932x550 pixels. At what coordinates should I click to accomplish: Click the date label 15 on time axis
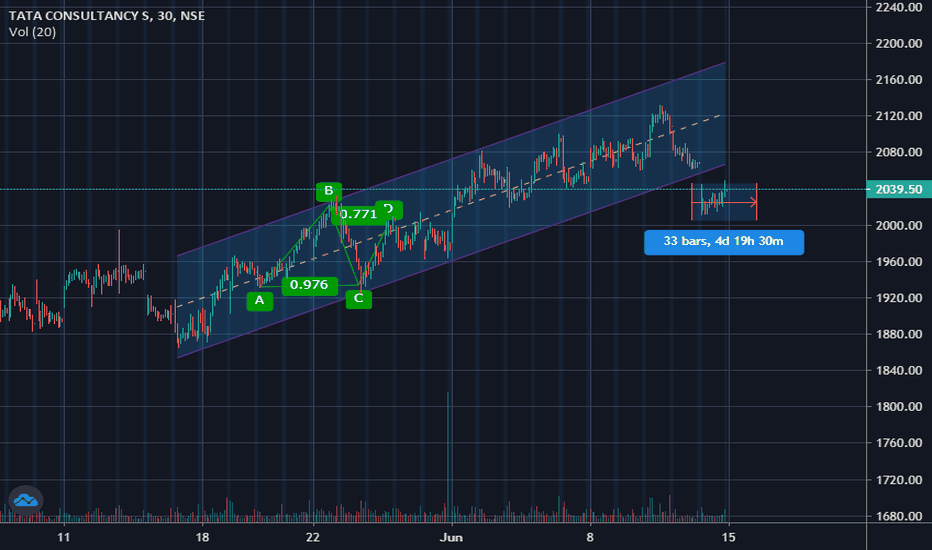tap(728, 538)
